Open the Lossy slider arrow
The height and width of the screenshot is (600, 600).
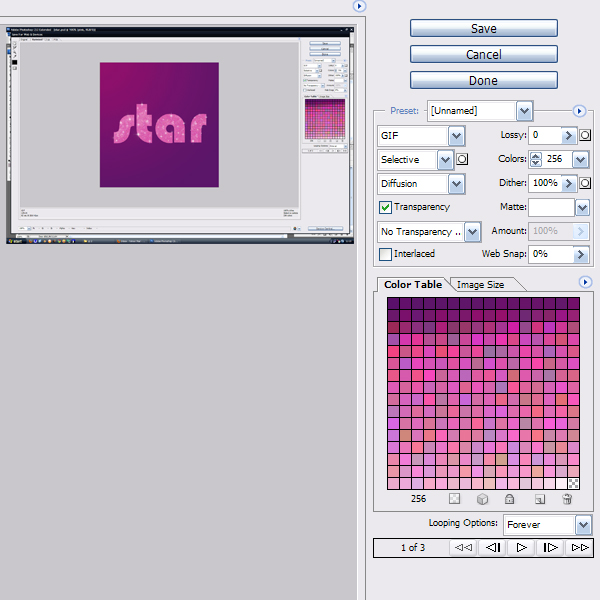(x=569, y=135)
